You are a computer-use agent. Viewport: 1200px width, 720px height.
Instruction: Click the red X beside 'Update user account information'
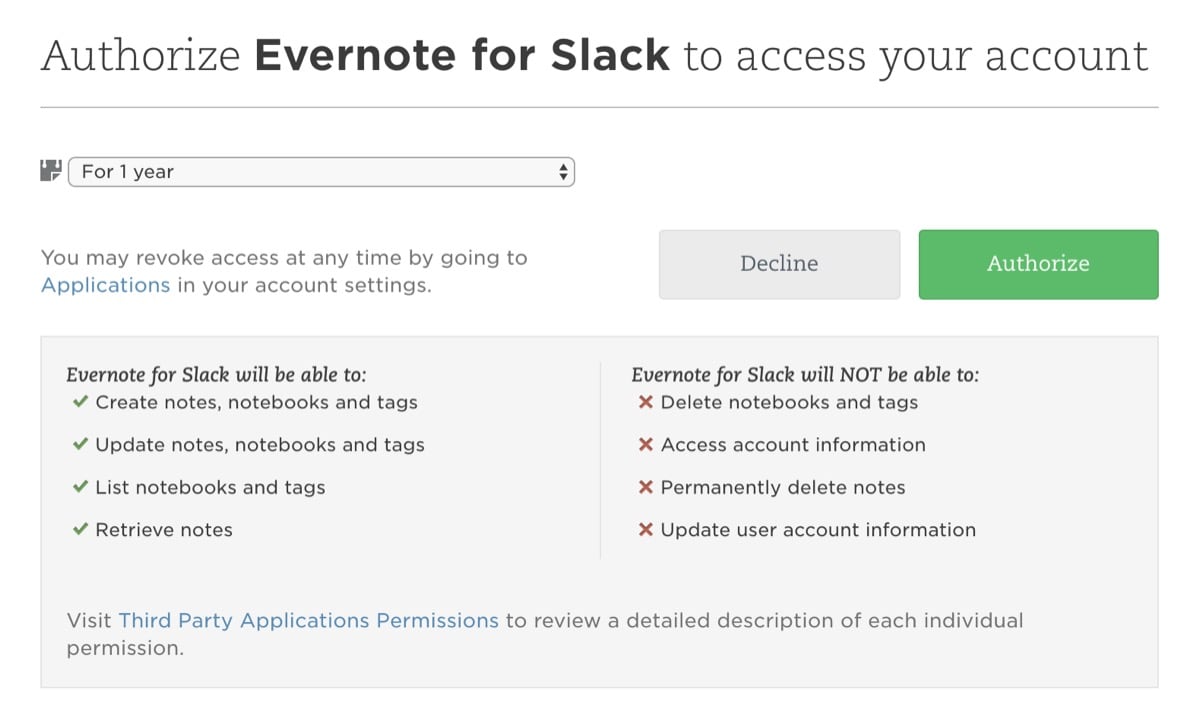[x=646, y=530]
